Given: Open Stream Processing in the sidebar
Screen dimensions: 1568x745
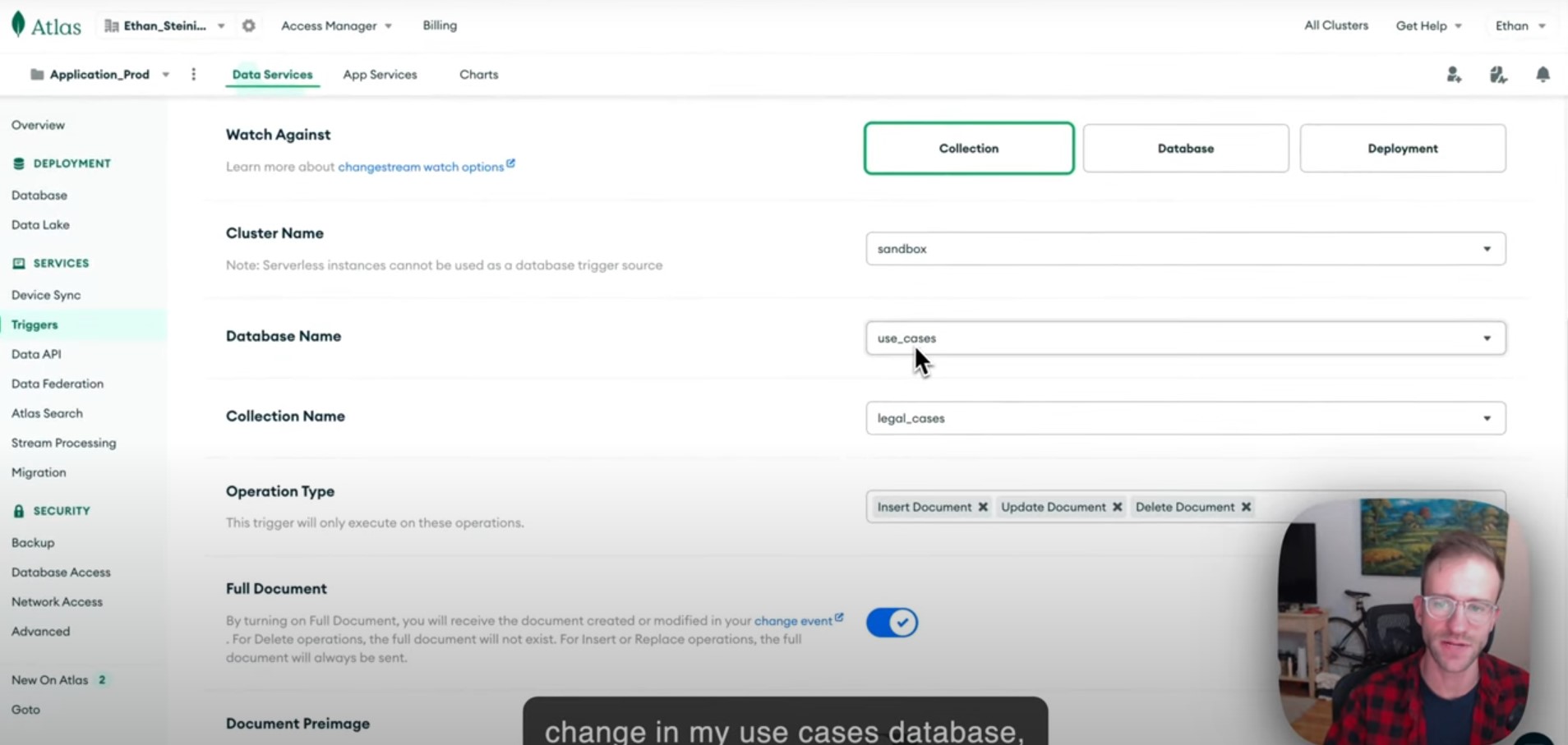Looking at the screenshot, I should [63, 443].
